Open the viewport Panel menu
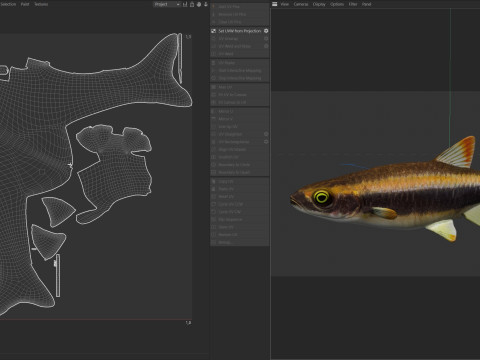Viewport: 480px width, 360px height. (366, 4)
